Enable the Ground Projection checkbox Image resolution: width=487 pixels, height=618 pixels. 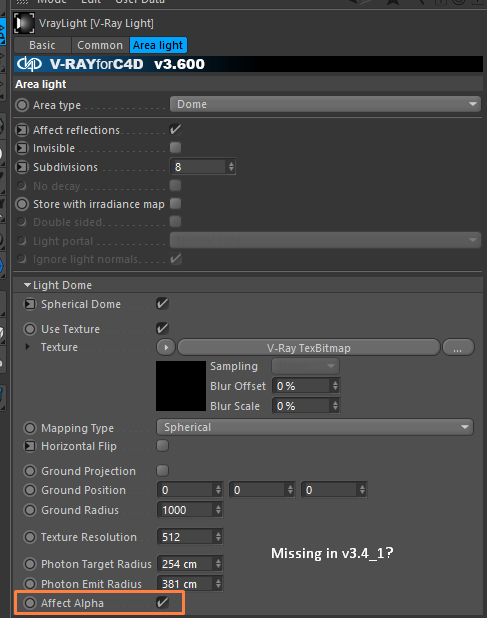tap(162, 471)
